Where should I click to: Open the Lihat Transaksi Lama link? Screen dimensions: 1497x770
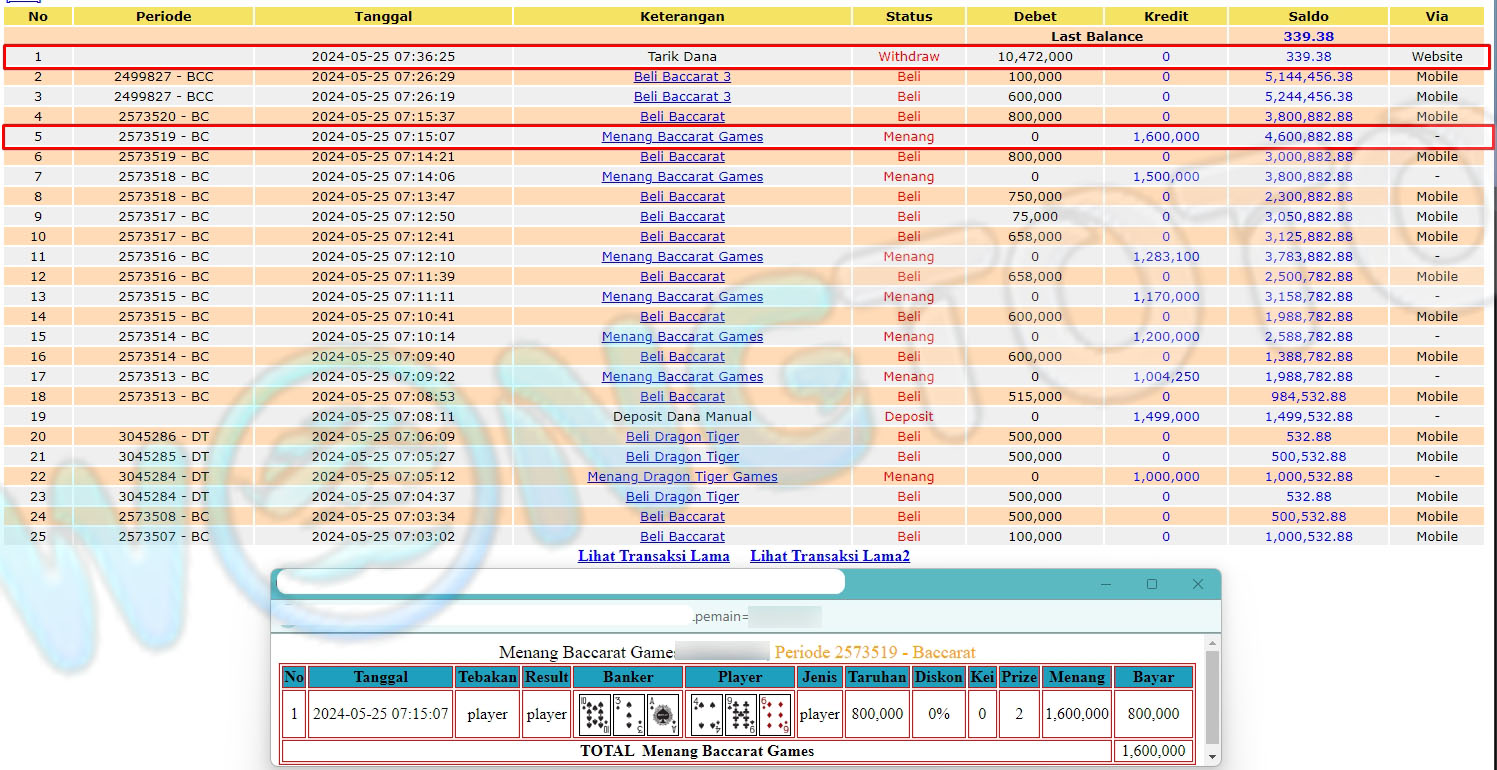(x=653, y=556)
